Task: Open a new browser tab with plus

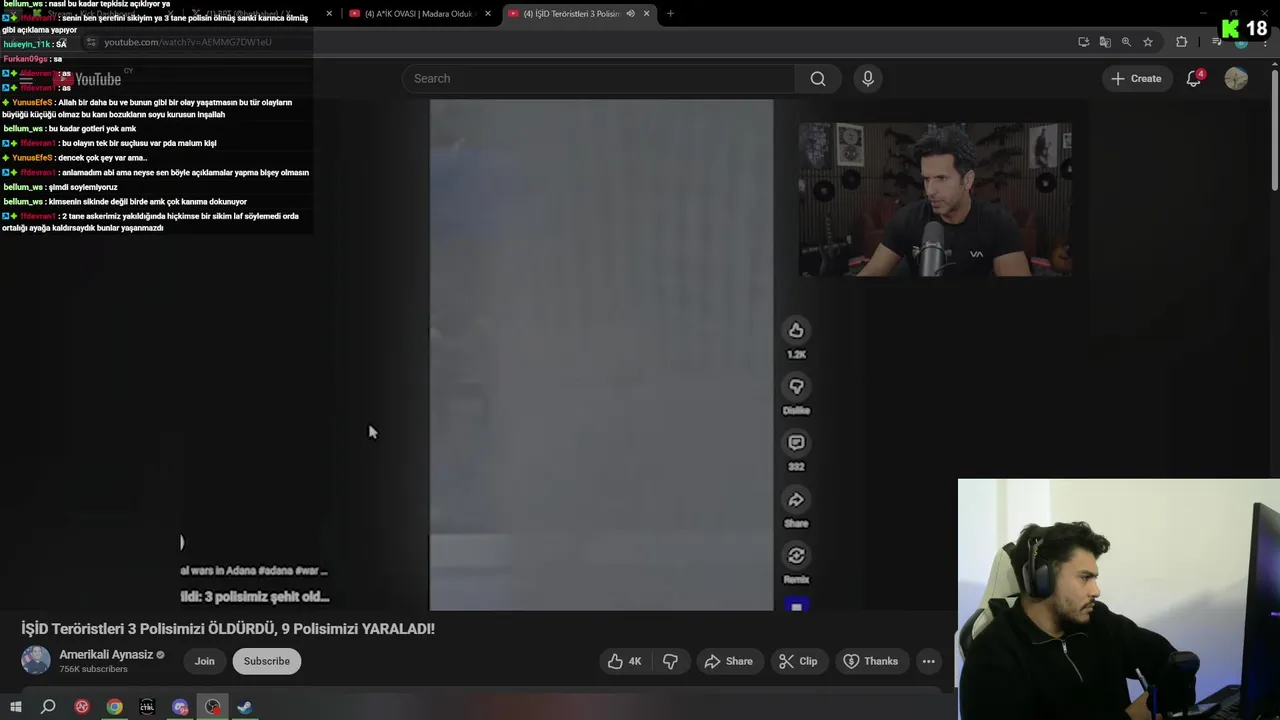Action: tap(670, 13)
